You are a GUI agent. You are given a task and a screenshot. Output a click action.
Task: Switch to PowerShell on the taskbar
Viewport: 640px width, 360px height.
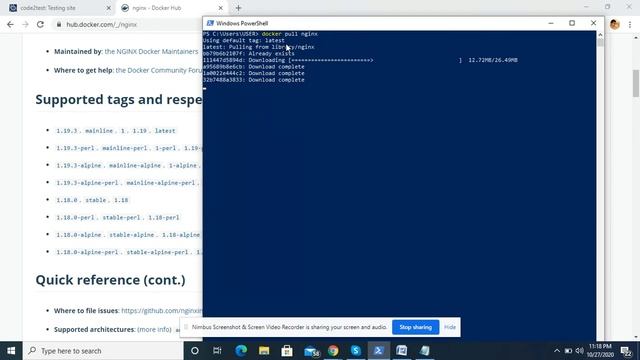coord(379,351)
